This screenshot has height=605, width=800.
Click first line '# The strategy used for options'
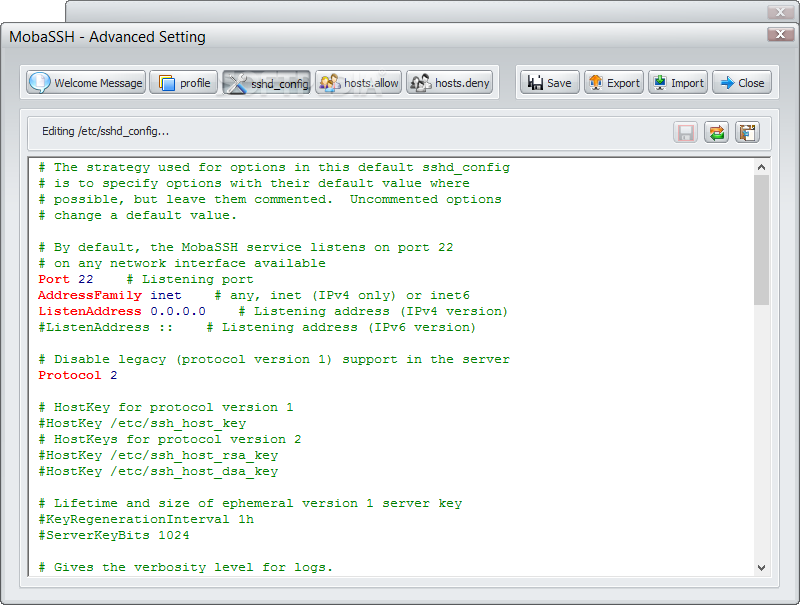coord(274,167)
